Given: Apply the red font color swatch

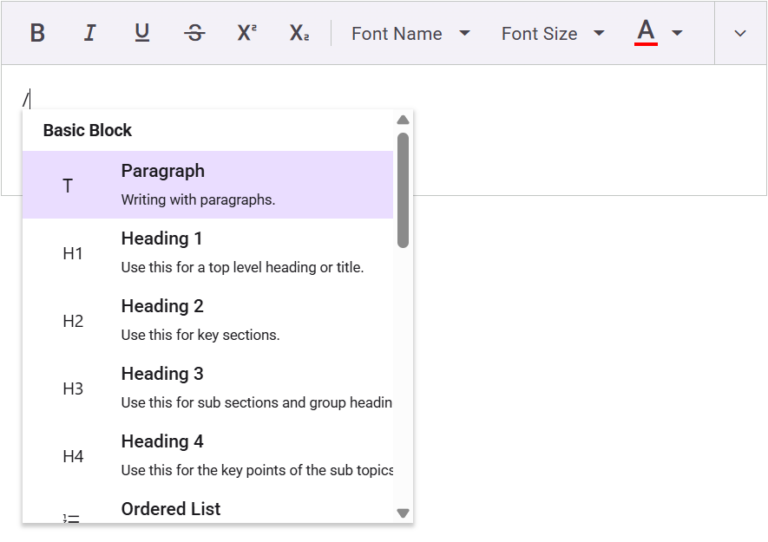Looking at the screenshot, I should pos(646,33).
